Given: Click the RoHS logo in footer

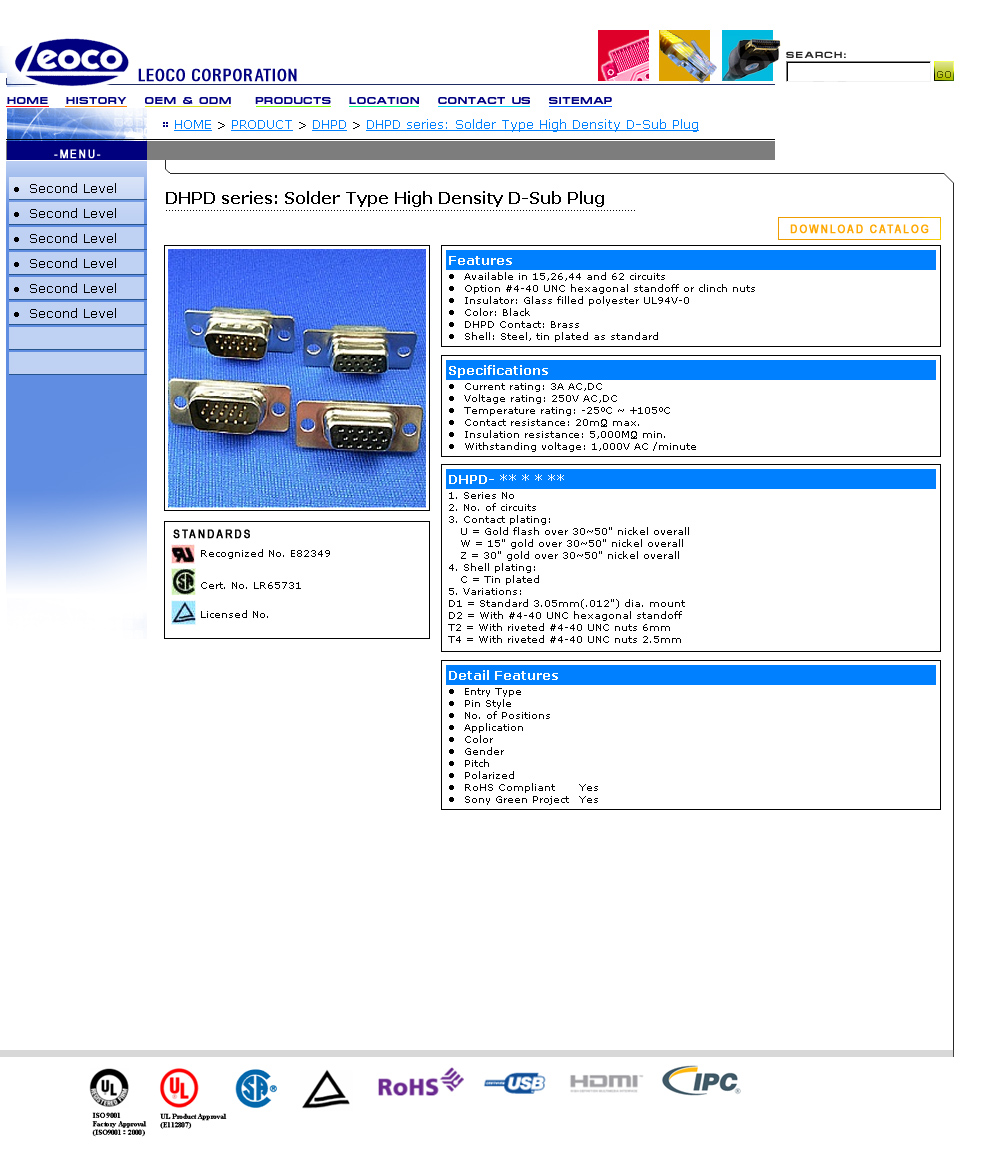Looking at the screenshot, I should click(420, 1083).
